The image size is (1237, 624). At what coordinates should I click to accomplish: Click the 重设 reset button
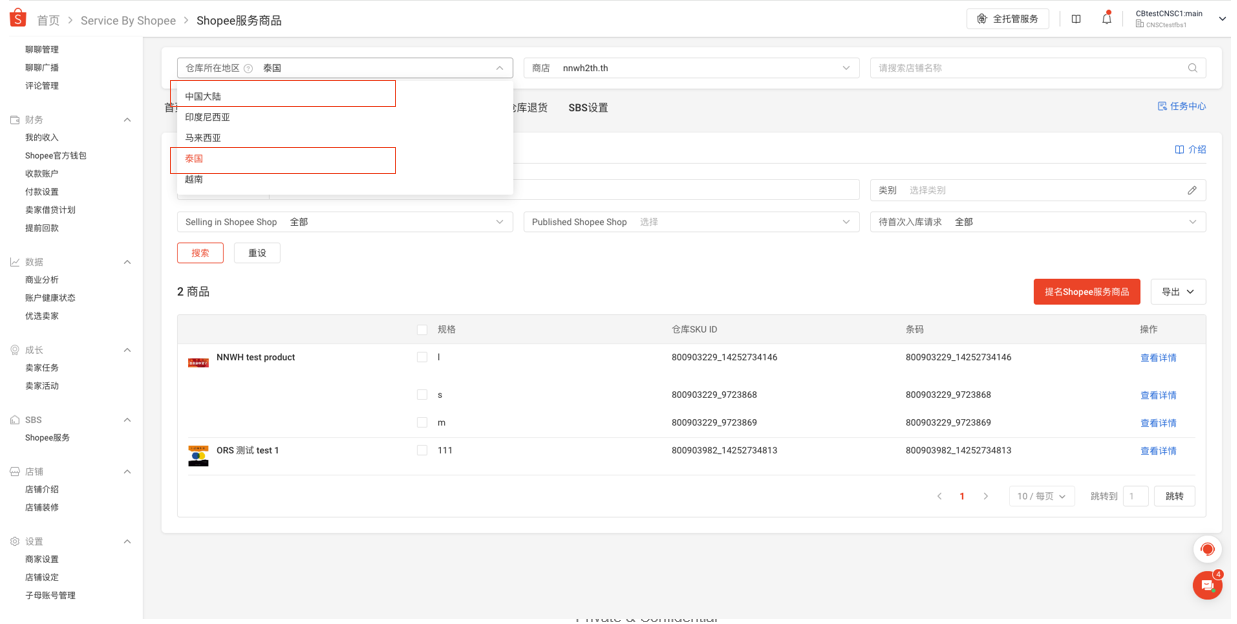[x=257, y=253]
